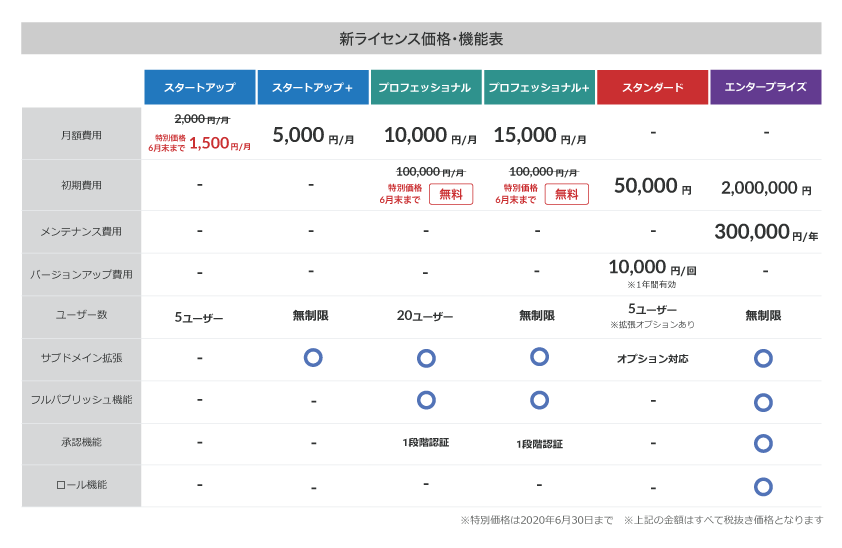Click the 承認機能 circle under エンタープライズ
842x548 pixels.
(x=763, y=443)
